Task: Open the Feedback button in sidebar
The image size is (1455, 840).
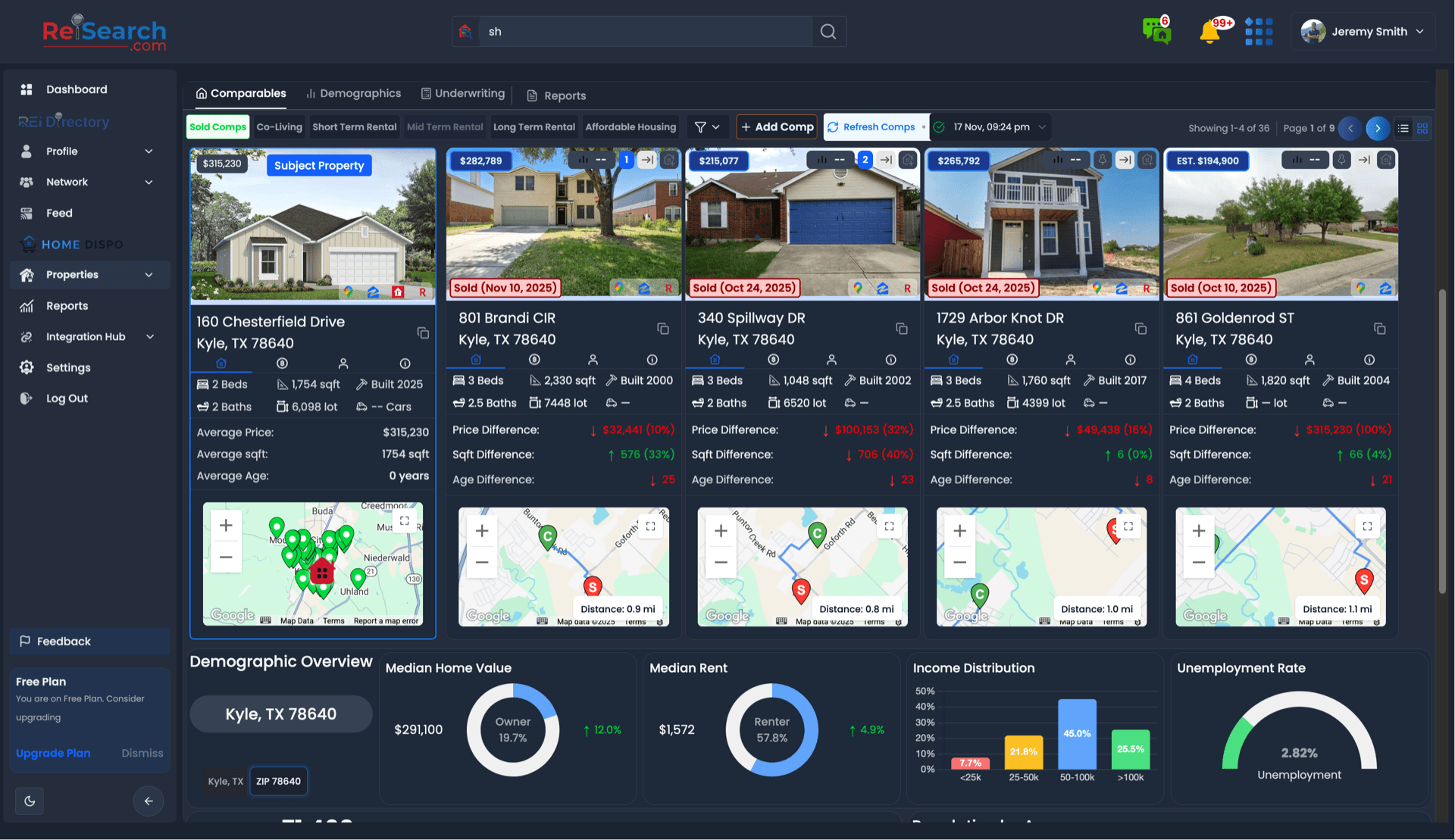Action: click(89, 642)
